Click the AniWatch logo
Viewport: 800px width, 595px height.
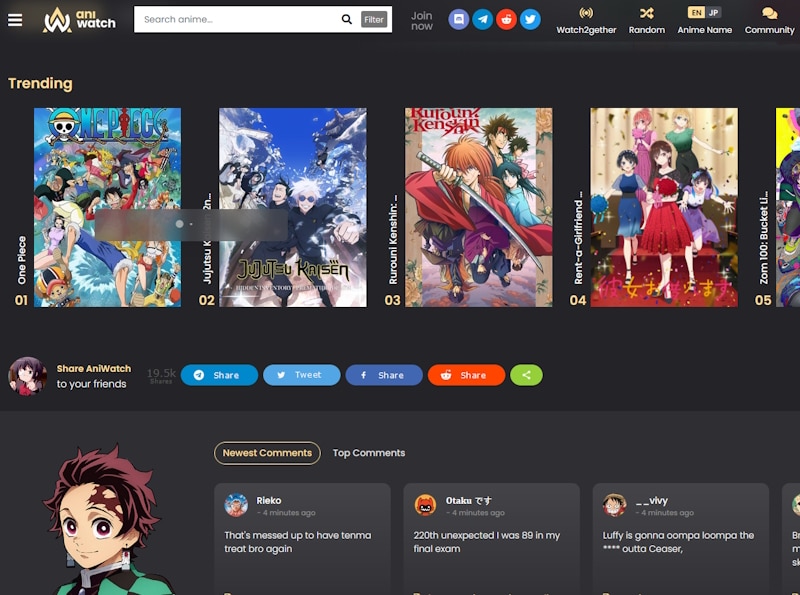[x=75, y=19]
